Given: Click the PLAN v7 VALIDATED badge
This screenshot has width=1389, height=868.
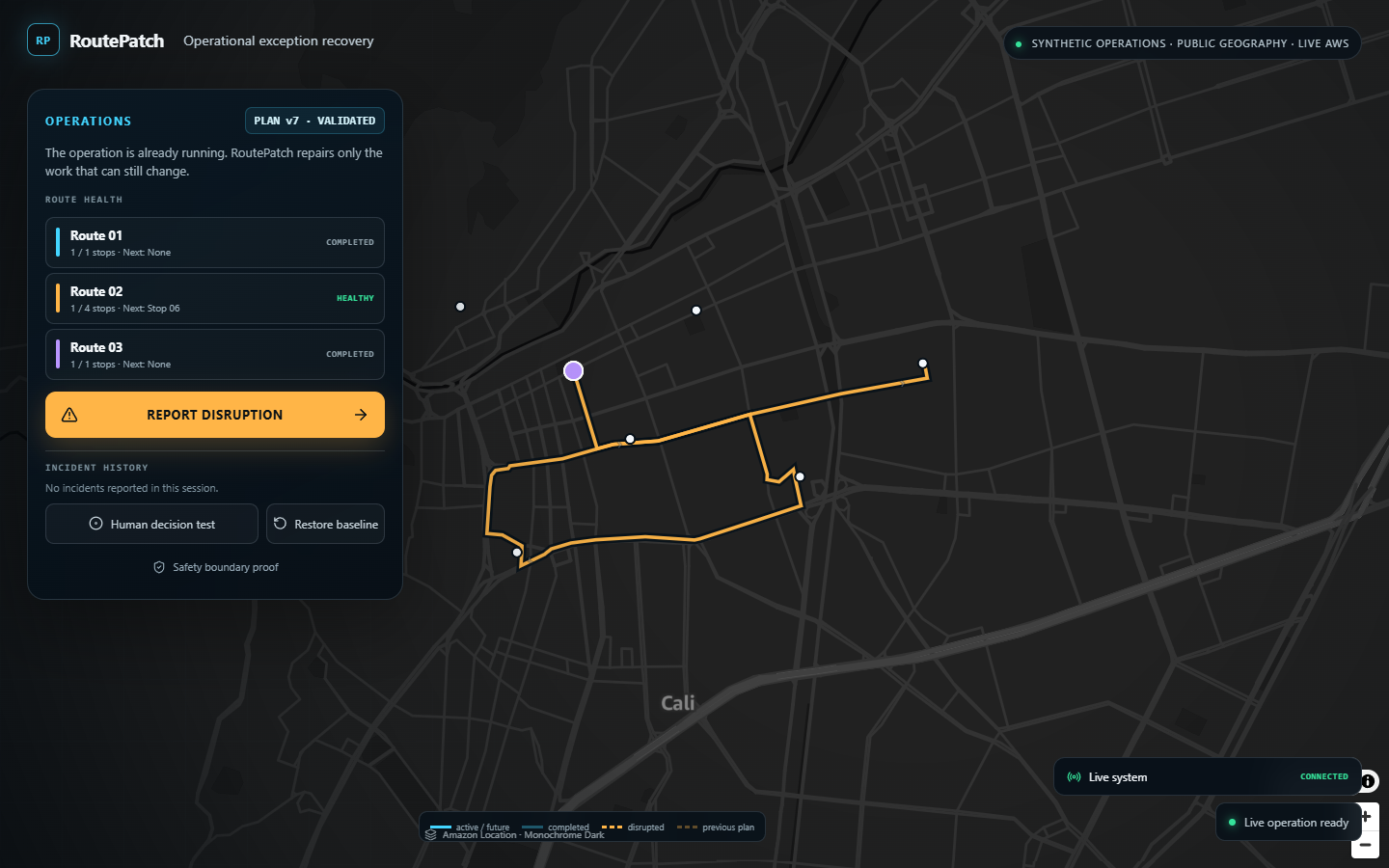Looking at the screenshot, I should (314, 121).
